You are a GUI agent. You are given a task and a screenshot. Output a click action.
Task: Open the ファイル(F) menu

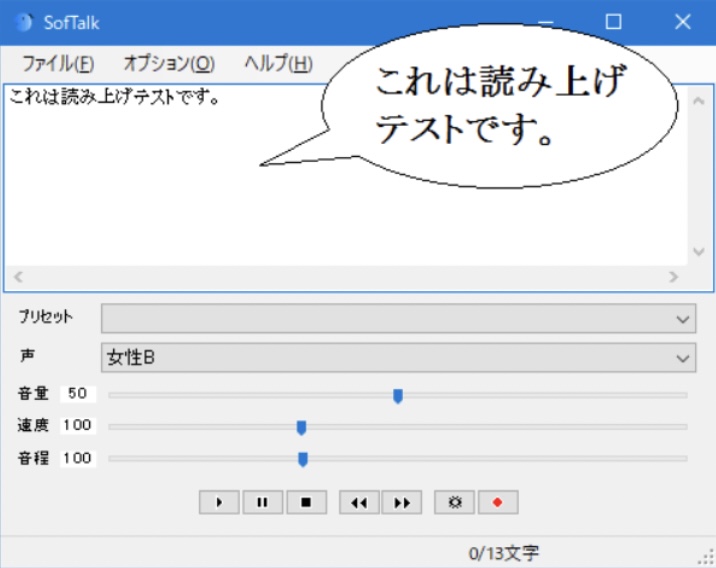[x=58, y=63]
